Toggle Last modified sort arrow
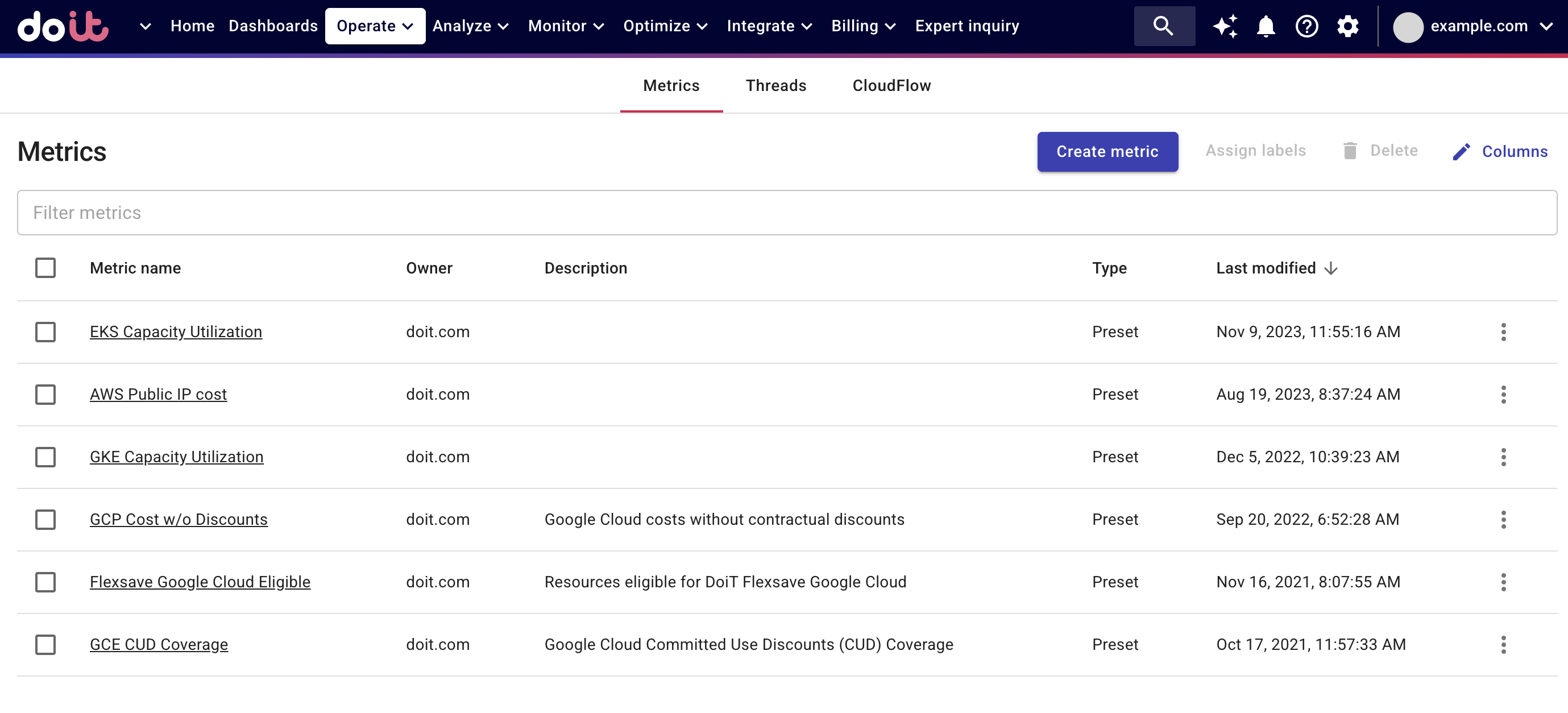The image size is (1568, 713). tap(1330, 268)
